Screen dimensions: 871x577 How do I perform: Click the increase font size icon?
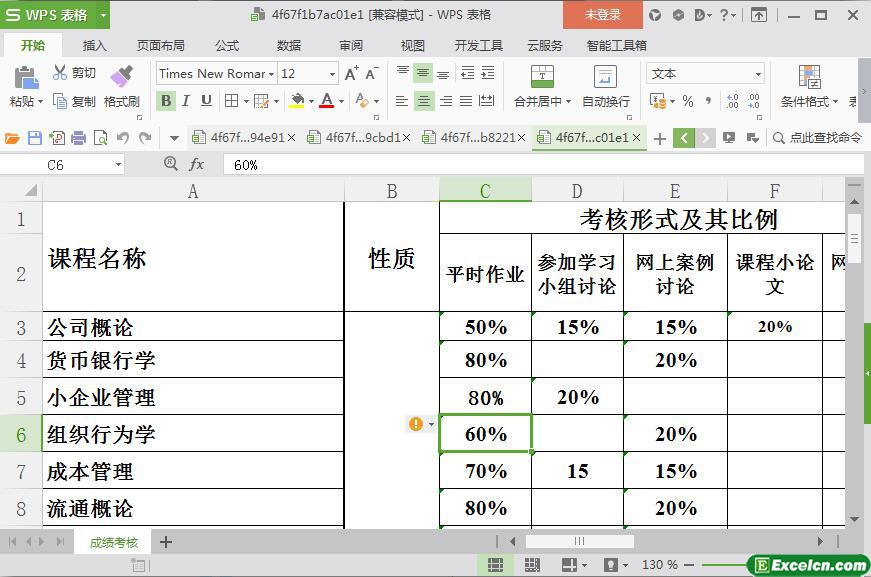tap(351, 73)
